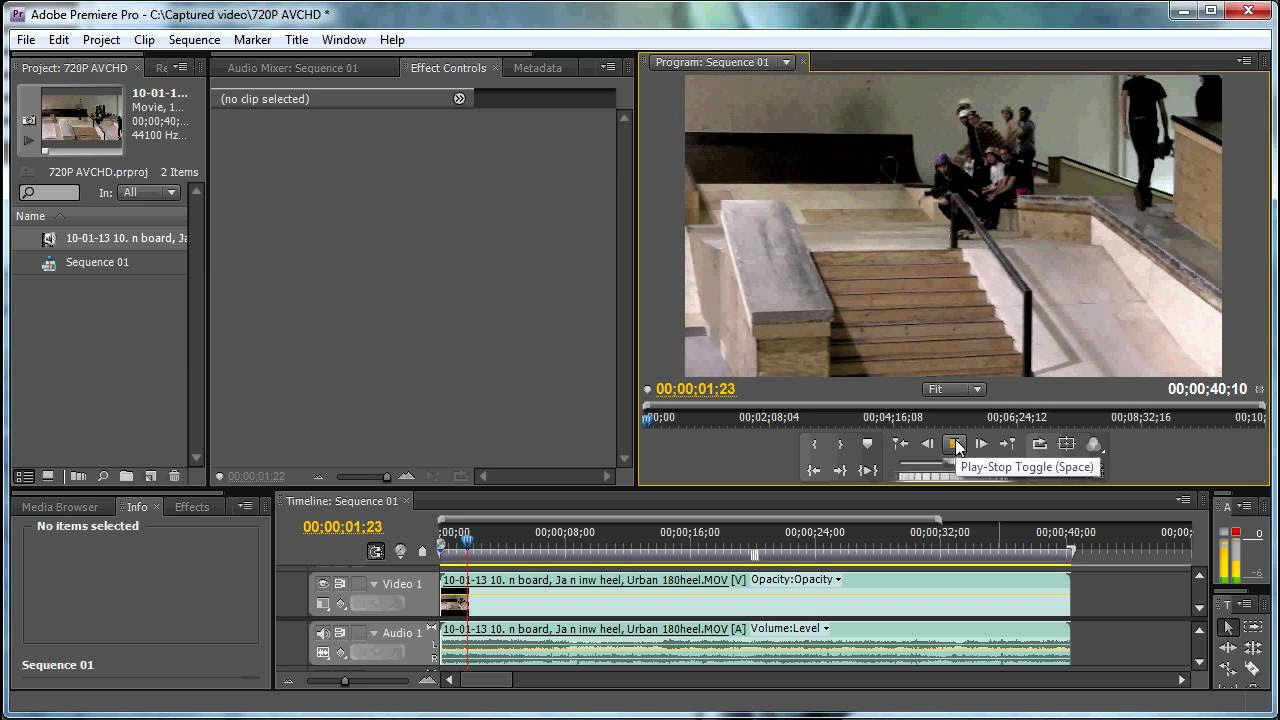Viewport: 1280px width, 720px height.
Task: Switch to the Media Browser tab
Action: coord(60,507)
